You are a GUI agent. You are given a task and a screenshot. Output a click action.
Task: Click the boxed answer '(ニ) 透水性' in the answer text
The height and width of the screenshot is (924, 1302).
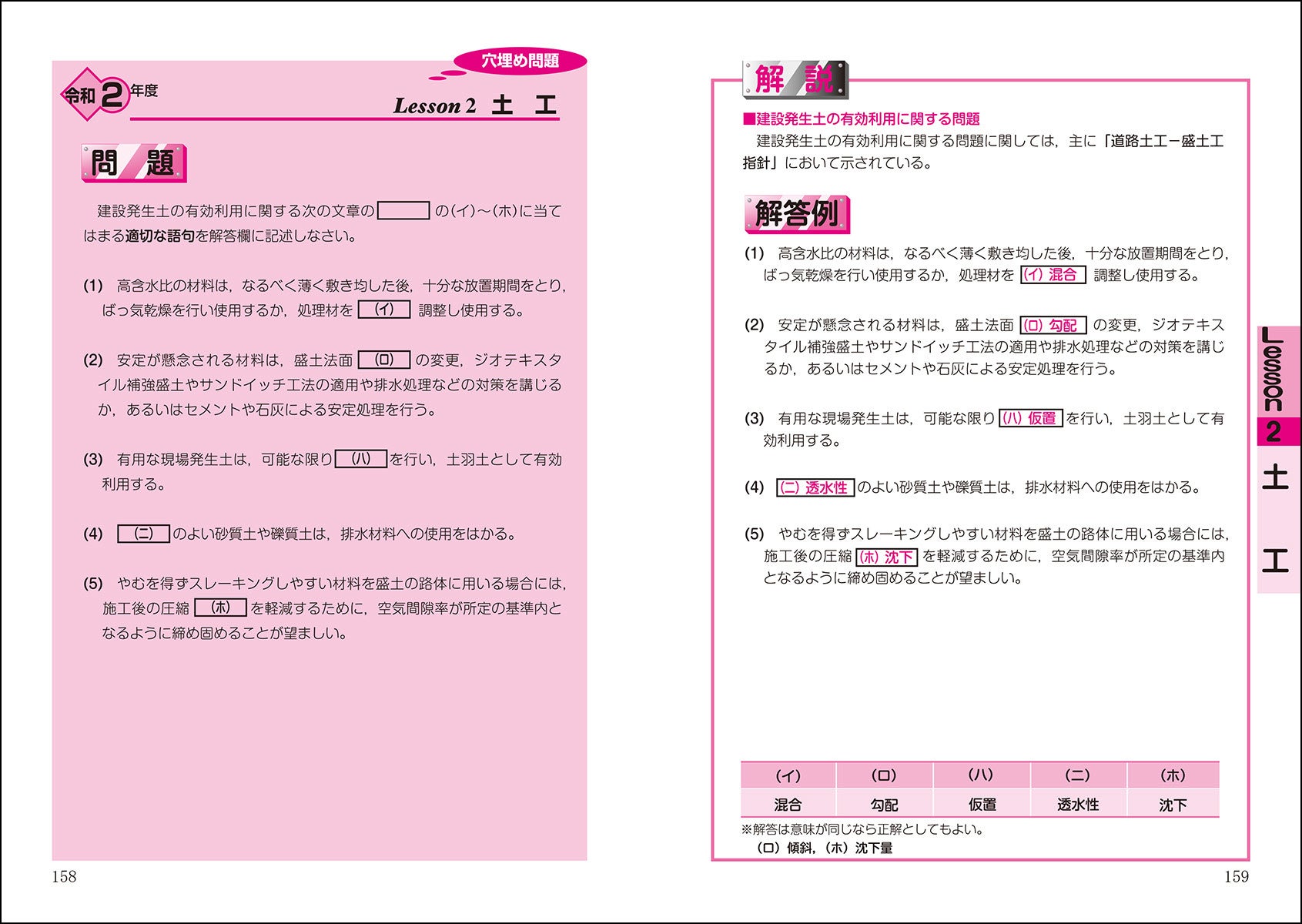(x=815, y=487)
